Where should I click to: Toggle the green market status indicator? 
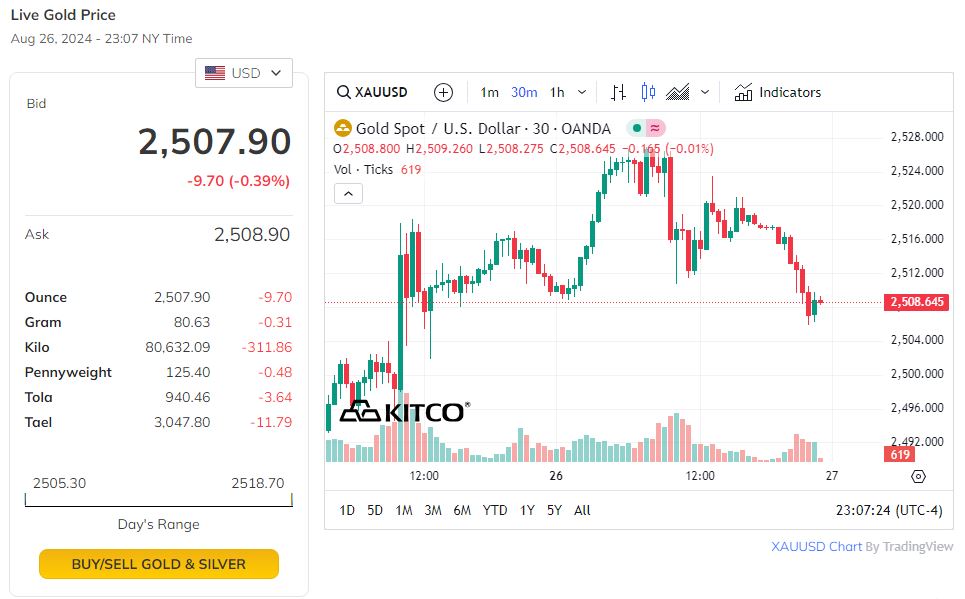[635, 128]
